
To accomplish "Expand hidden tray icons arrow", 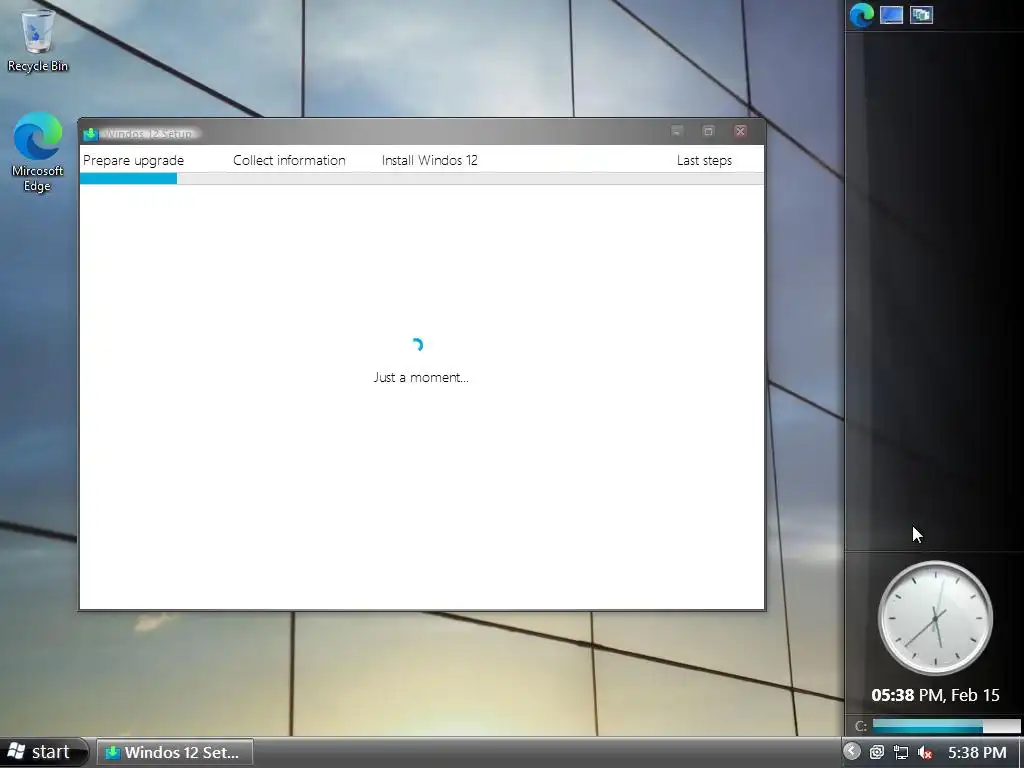I will pos(852,752).
